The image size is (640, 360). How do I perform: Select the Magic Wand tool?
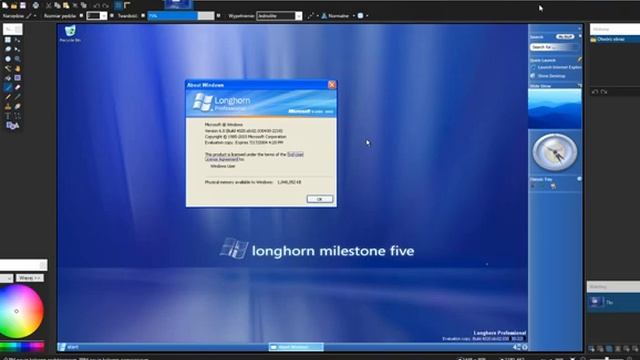point(8,68)
